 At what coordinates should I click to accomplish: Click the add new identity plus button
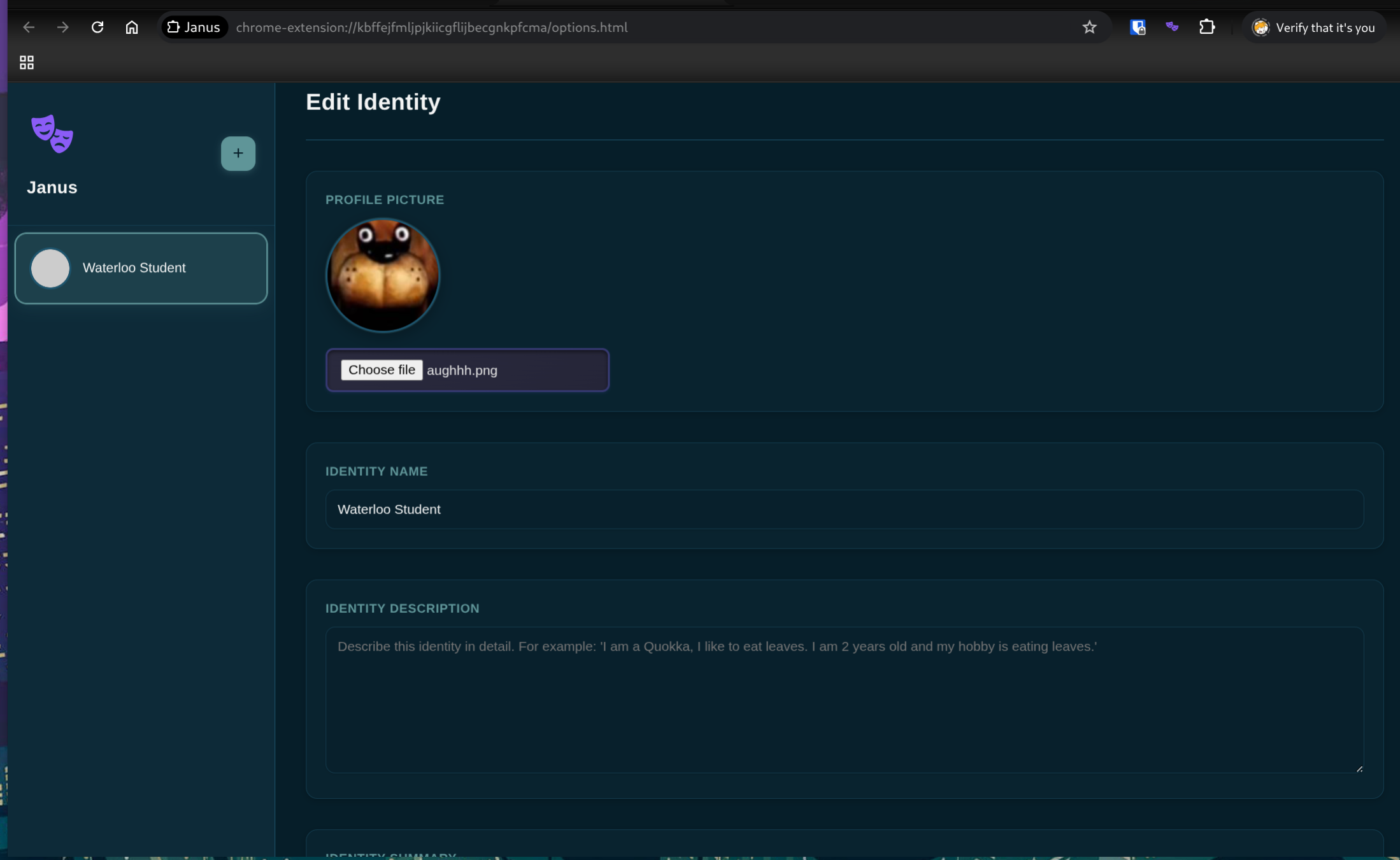coord(238,154)
